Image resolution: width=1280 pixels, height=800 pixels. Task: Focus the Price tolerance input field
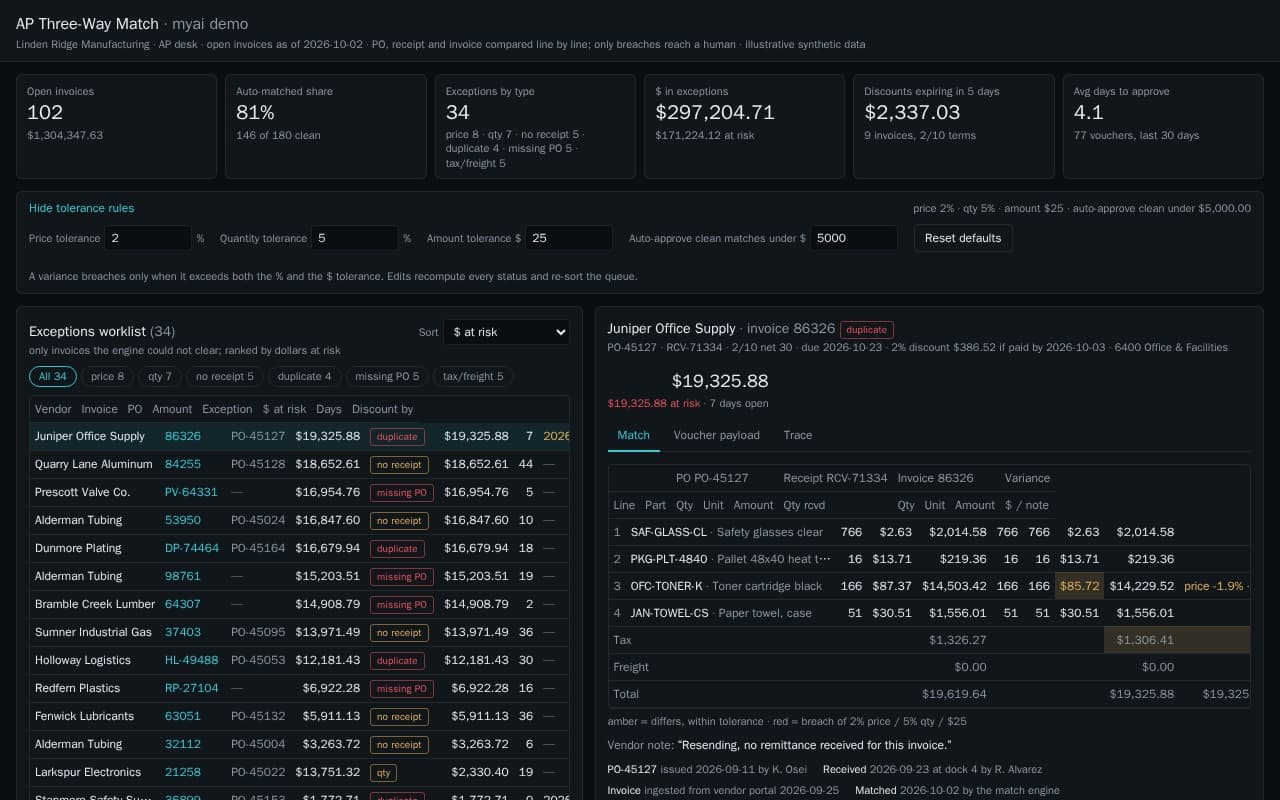(x=148, y=238)
